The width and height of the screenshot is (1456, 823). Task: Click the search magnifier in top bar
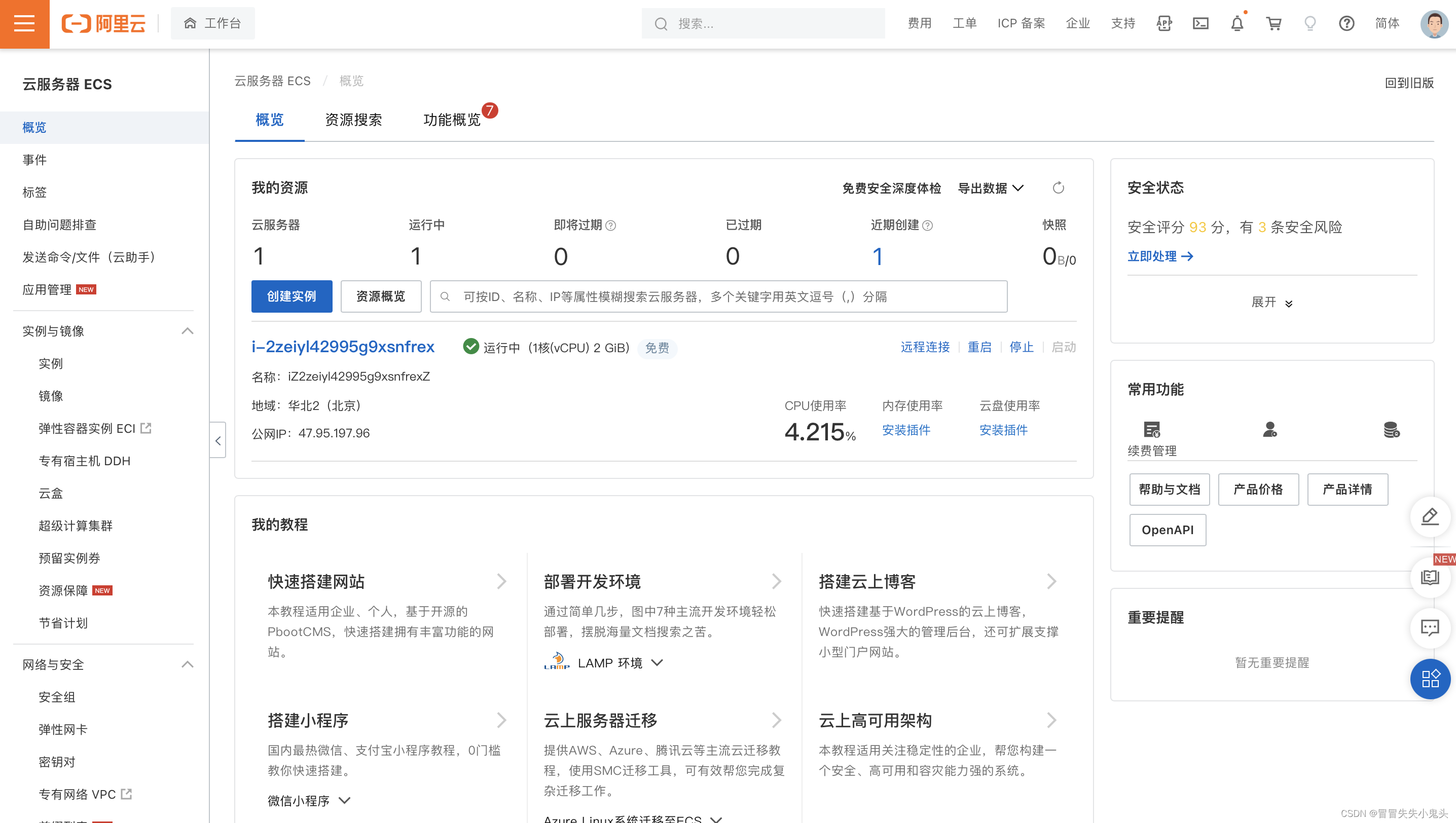661,24
